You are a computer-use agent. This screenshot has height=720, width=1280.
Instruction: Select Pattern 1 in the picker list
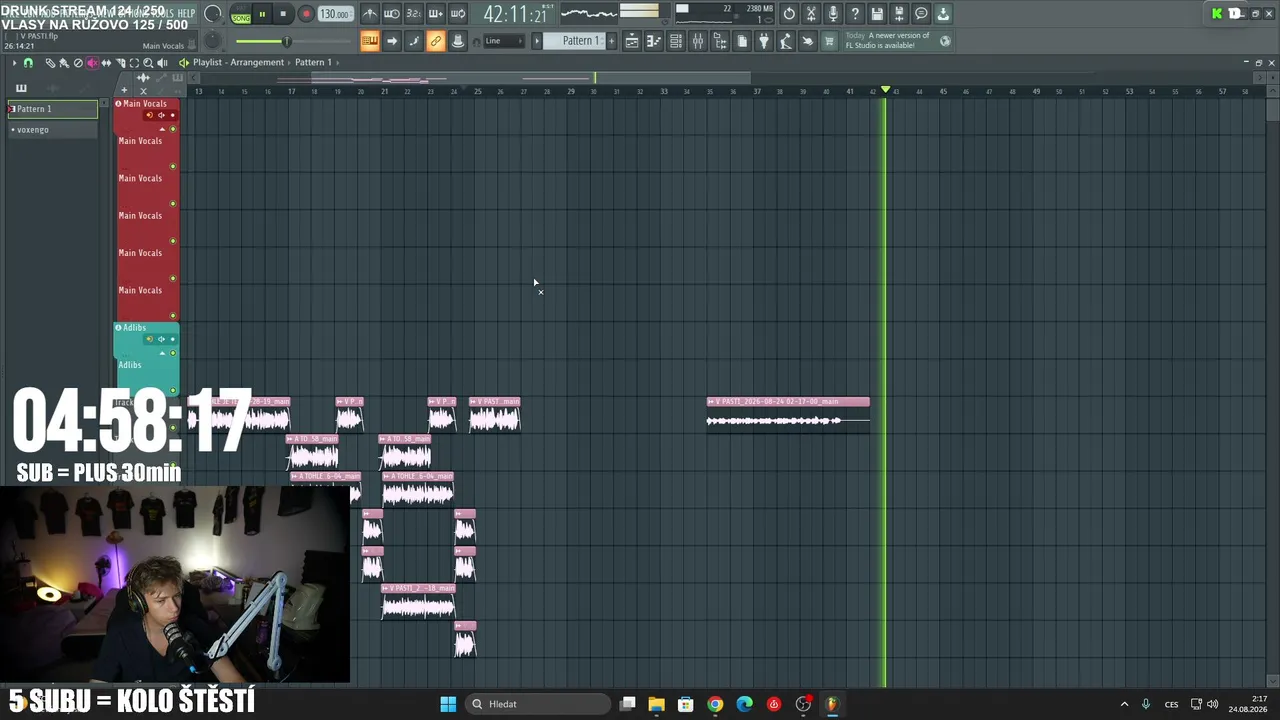pos(53,109)
